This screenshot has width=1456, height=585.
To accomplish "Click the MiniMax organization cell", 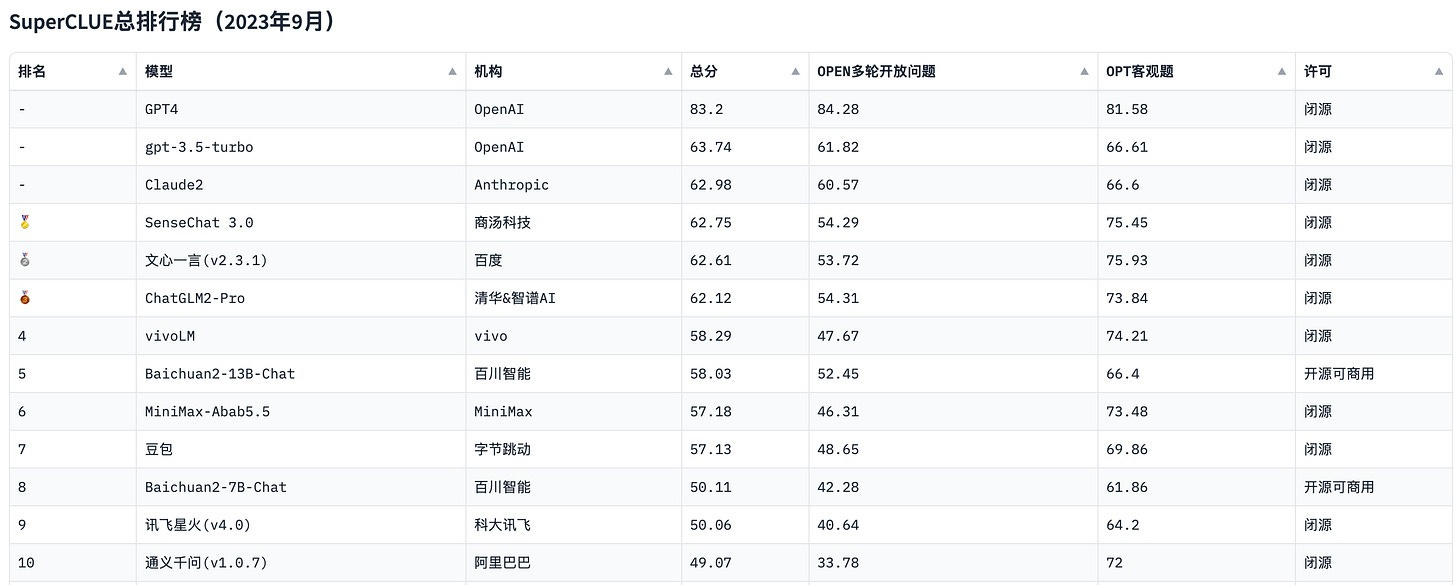I will 574,412.
